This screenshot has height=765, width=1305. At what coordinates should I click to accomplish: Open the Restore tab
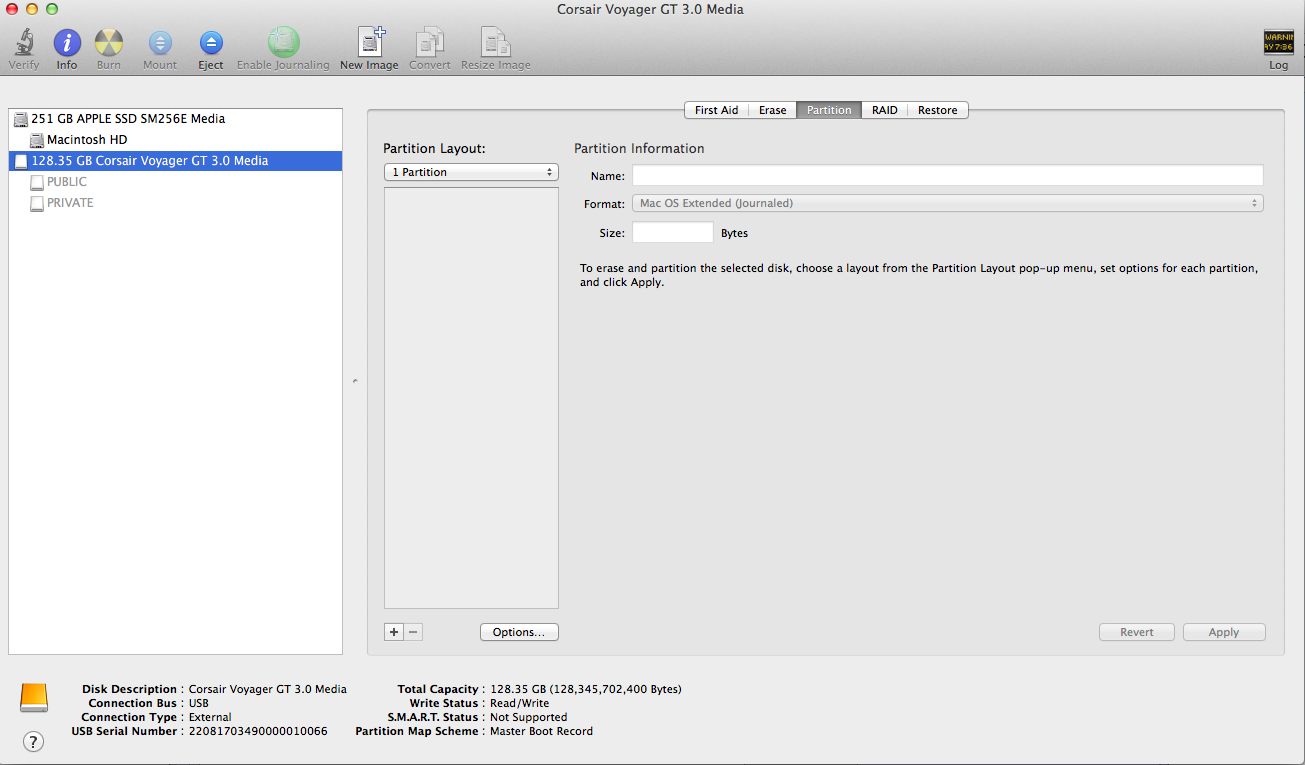(938, 110)
